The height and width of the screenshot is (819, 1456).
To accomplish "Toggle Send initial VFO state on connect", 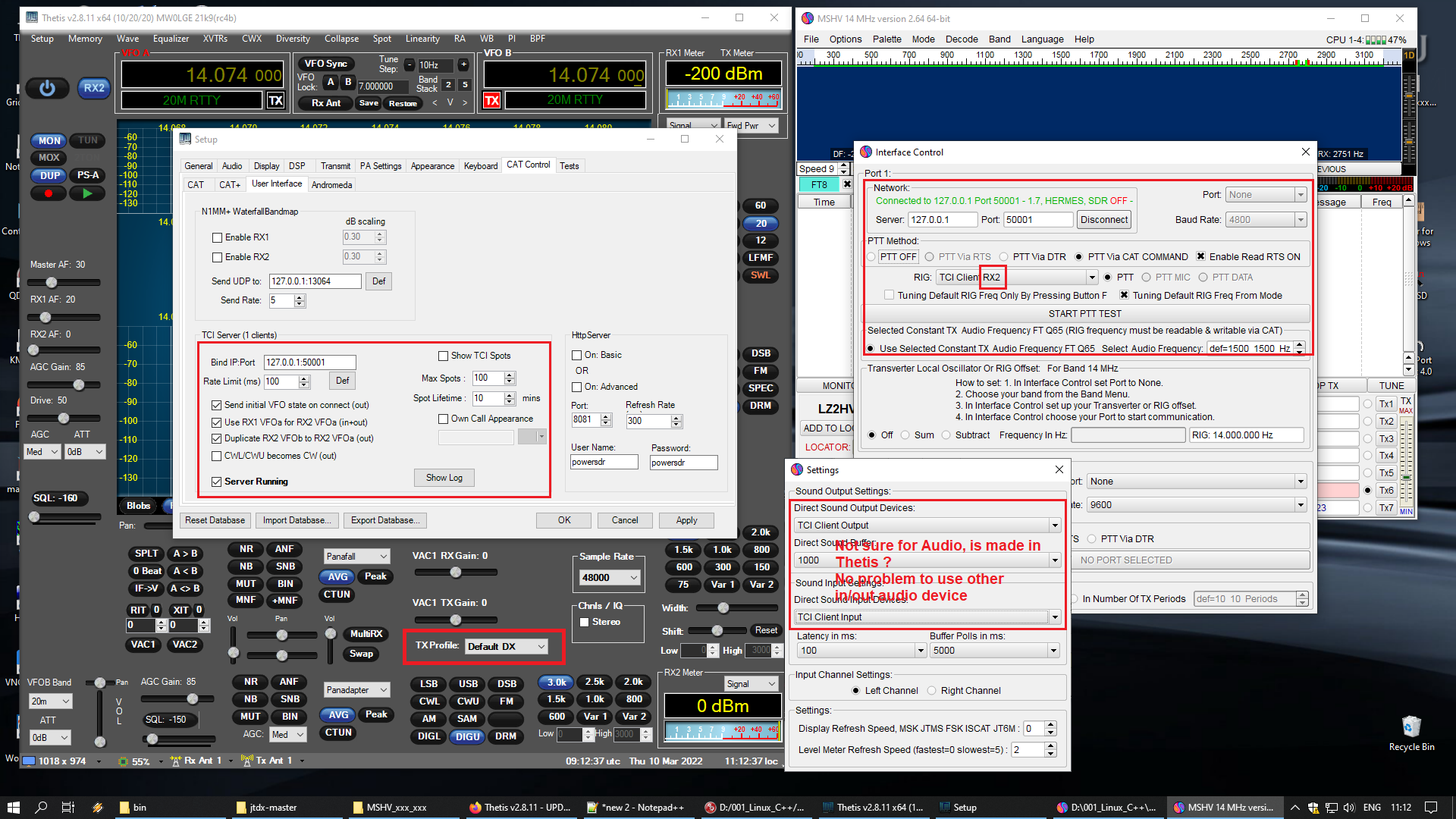I will 217,405.
